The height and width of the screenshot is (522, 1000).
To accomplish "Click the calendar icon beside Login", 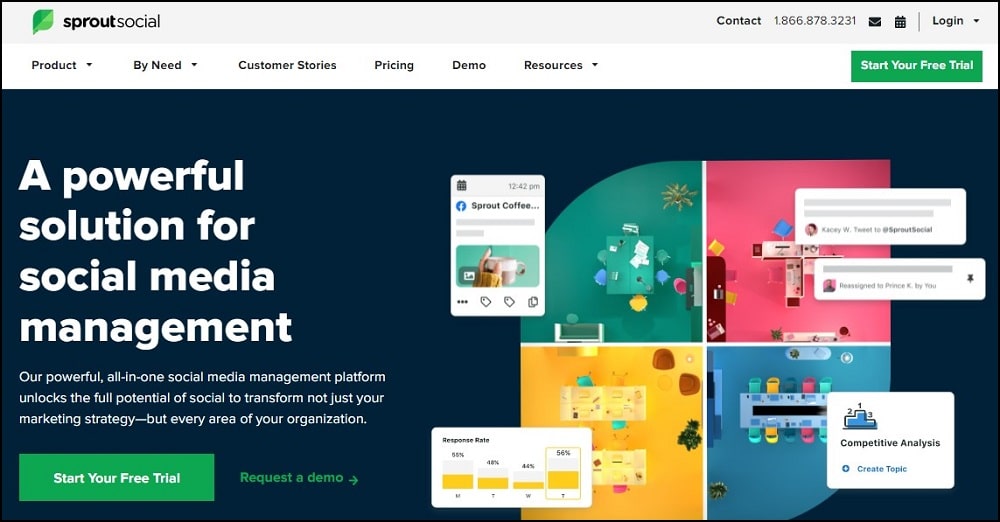I will pyautogui.click(x=900, y=22).
